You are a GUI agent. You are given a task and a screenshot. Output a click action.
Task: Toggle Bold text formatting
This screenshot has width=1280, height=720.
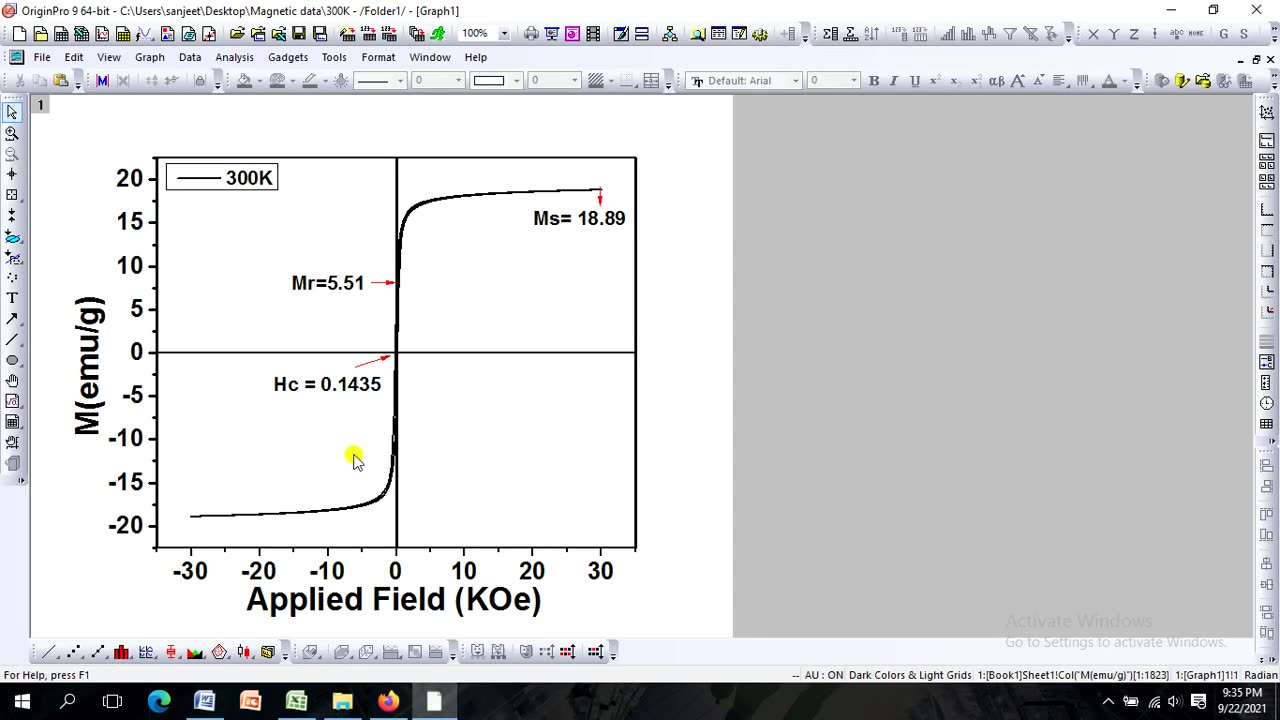874,81
